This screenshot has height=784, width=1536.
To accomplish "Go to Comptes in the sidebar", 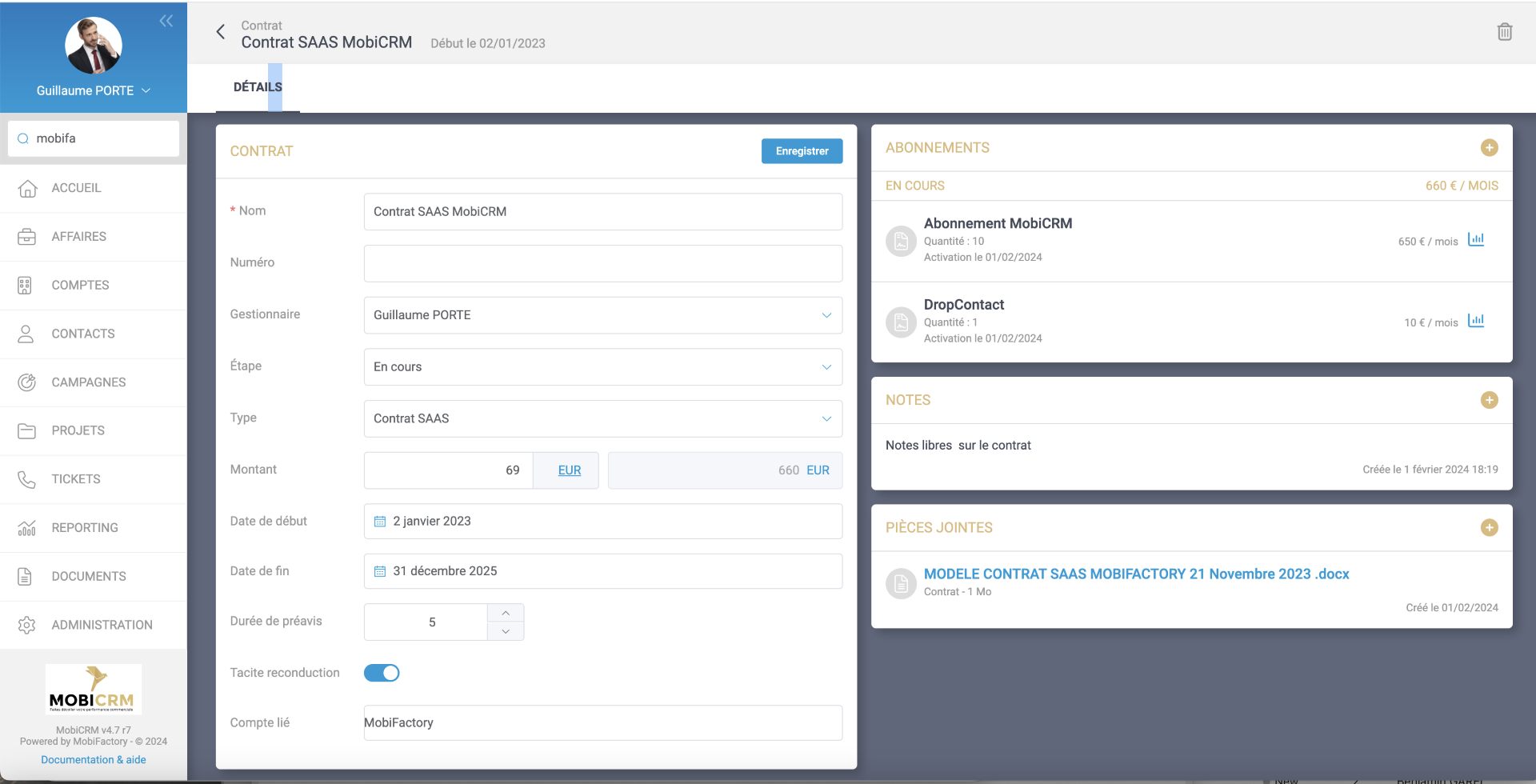I will pyautogui.click(x=80, y=285).
